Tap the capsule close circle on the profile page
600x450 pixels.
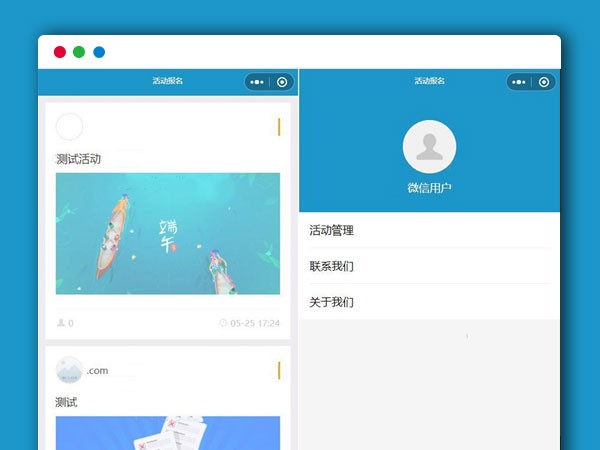544,82
